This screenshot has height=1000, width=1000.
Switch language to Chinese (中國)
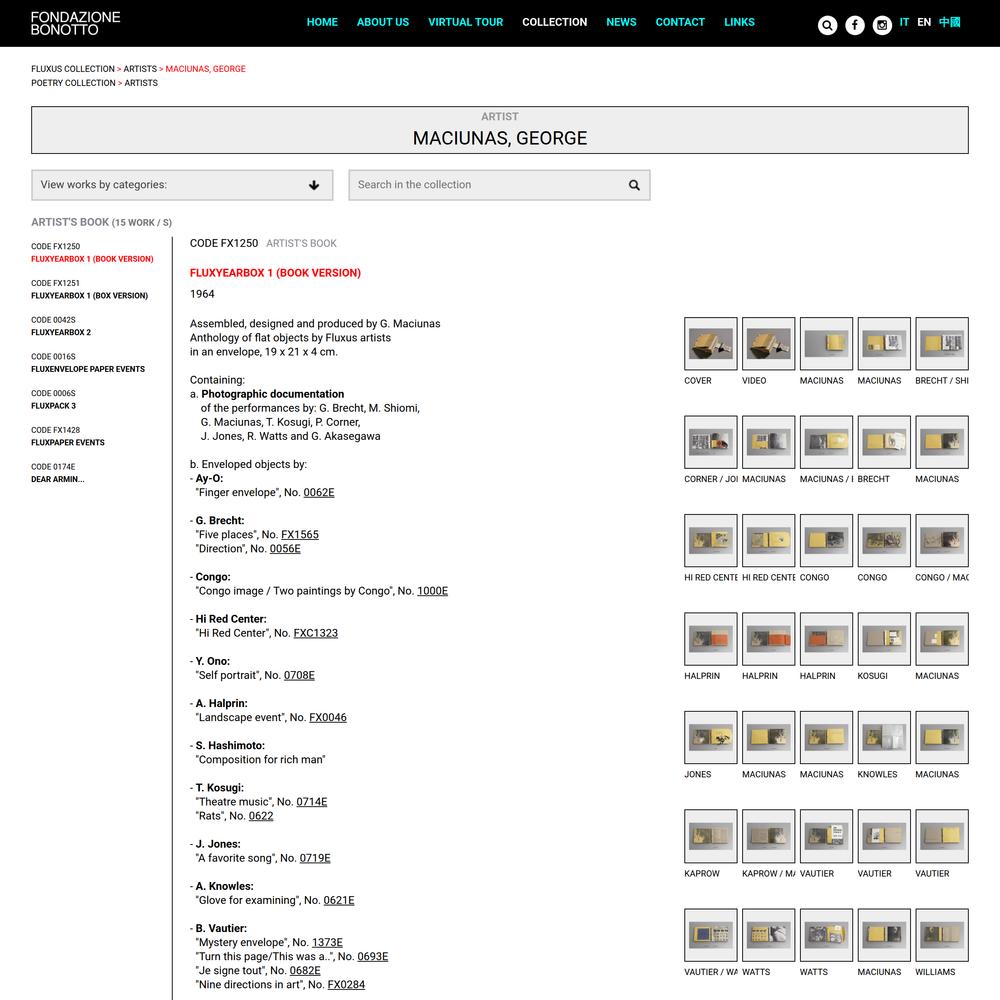click(950, 22)
